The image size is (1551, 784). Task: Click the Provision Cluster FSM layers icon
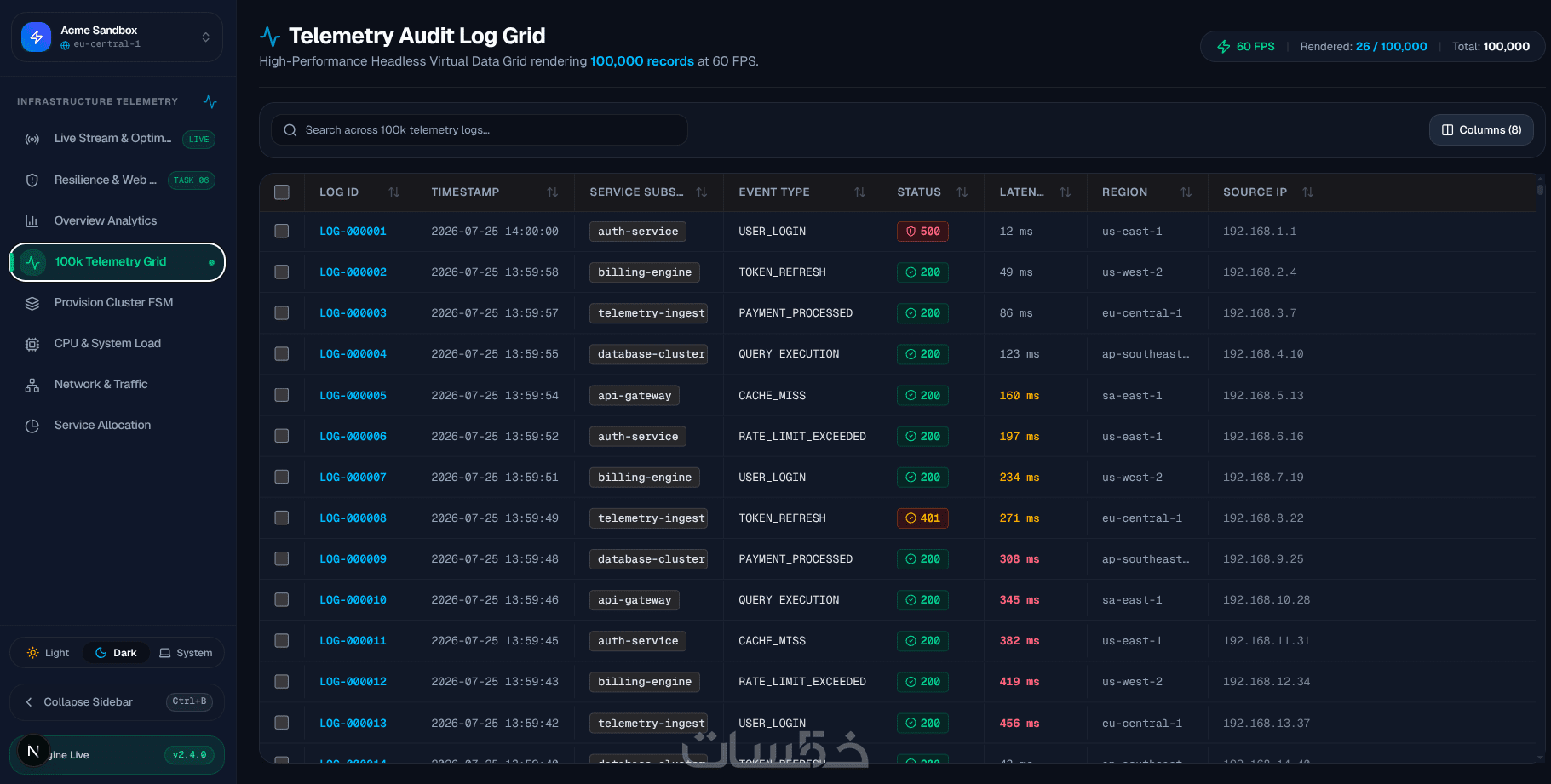pos(32,303)
